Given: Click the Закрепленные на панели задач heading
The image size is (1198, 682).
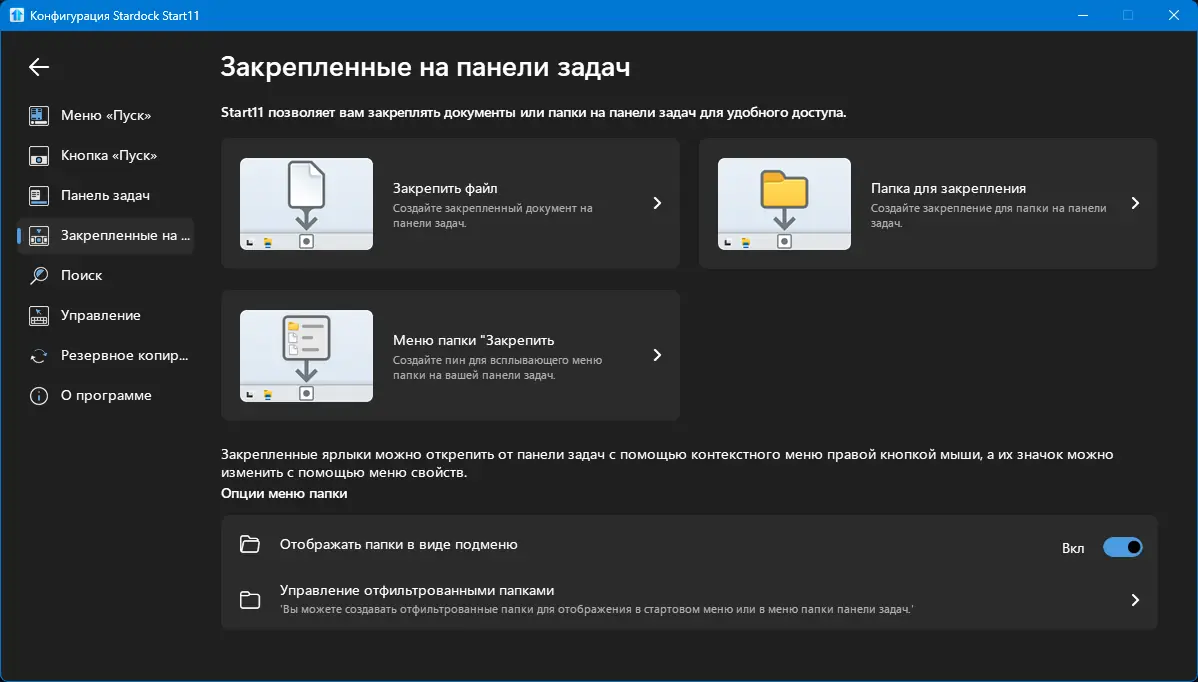Looking at the screenshot, I should (x=426, y=67).
